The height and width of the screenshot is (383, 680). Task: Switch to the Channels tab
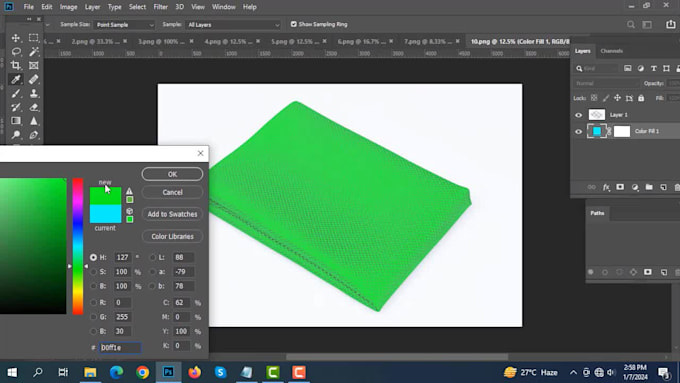[x=611, y=51]
